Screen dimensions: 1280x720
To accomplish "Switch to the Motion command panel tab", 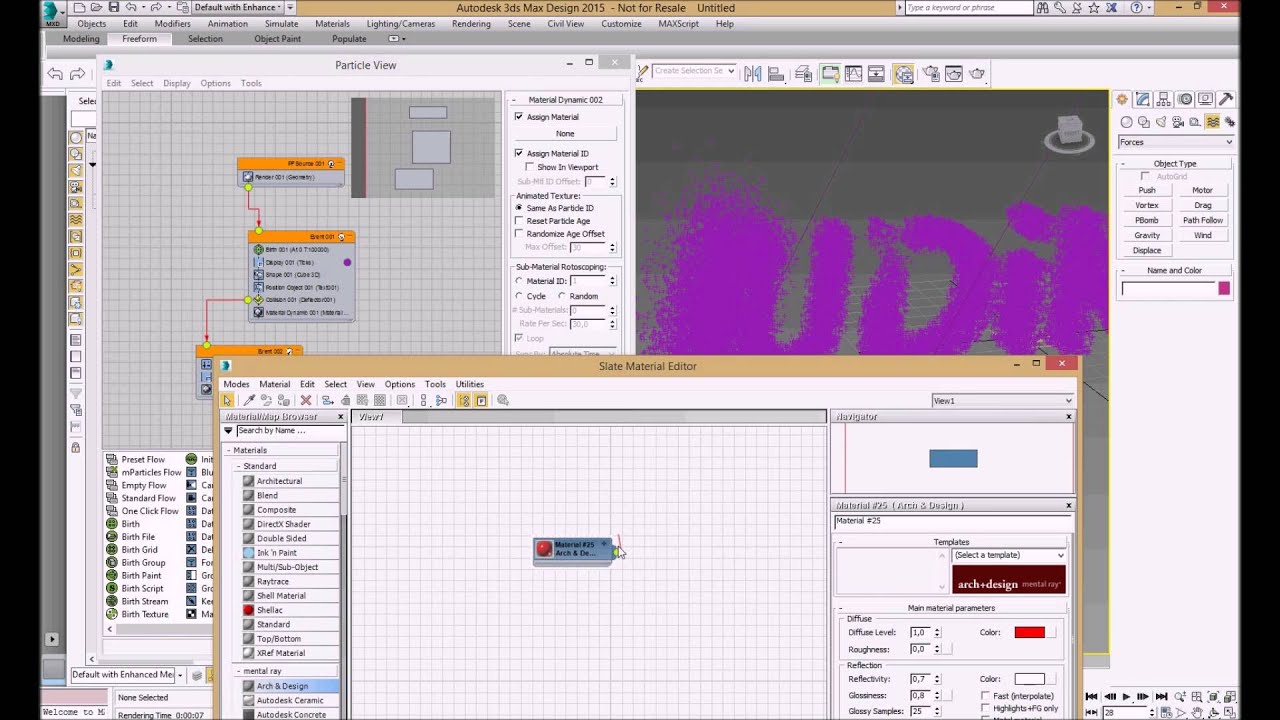I will pos(1185,99).
